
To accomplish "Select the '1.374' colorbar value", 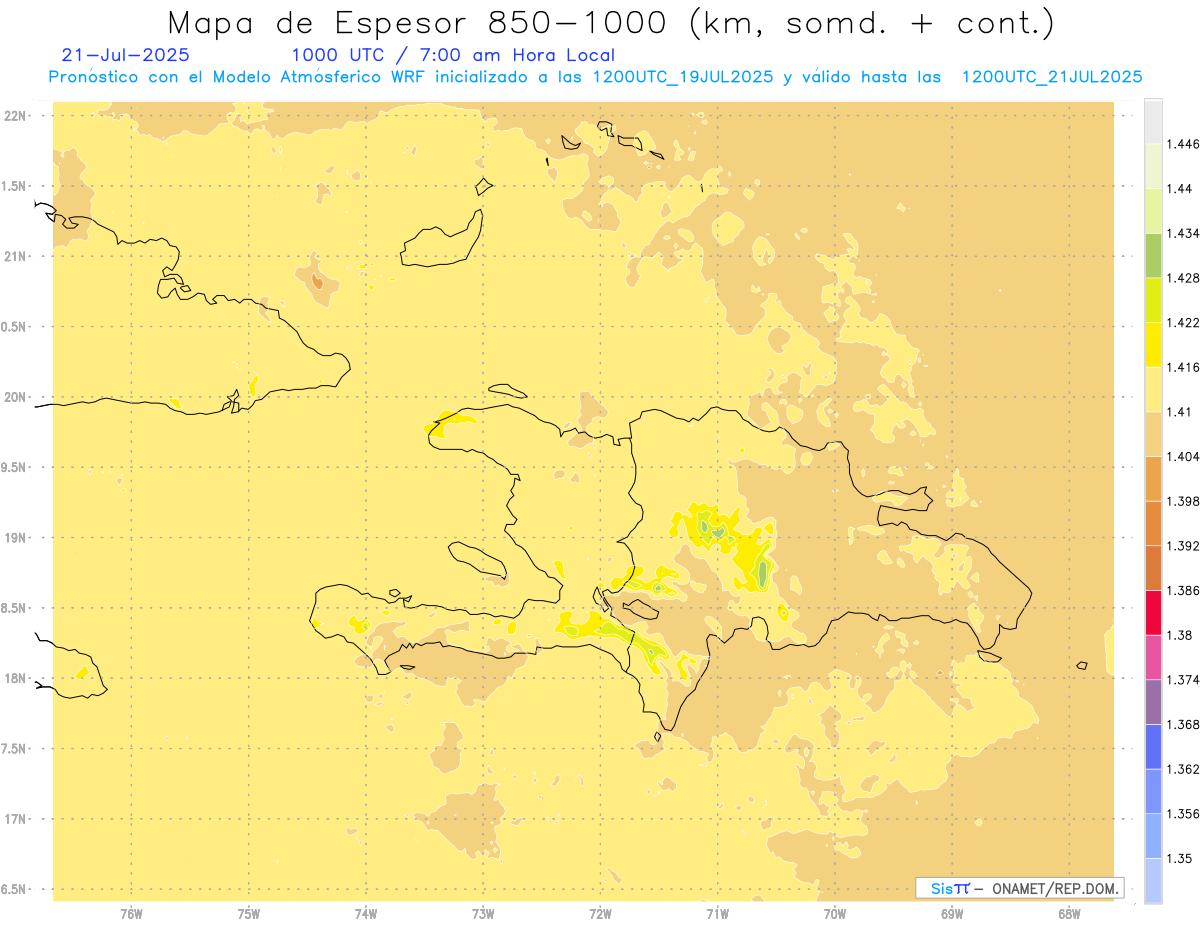I will (x=1183, y=680).
